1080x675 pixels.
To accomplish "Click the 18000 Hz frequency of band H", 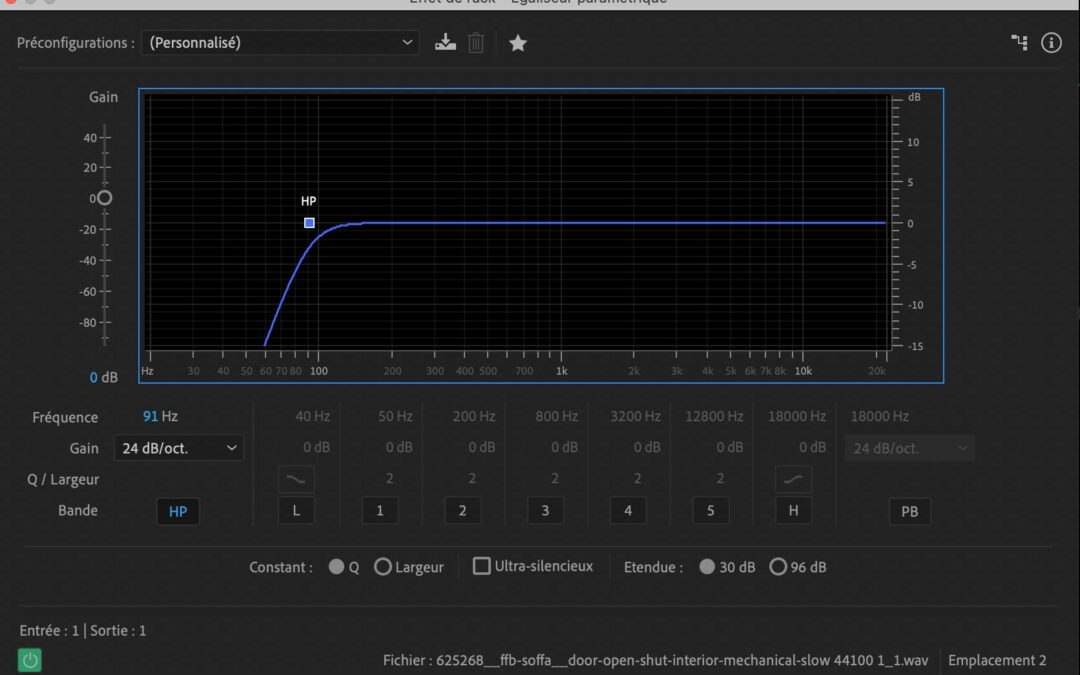I will [797, 416].
